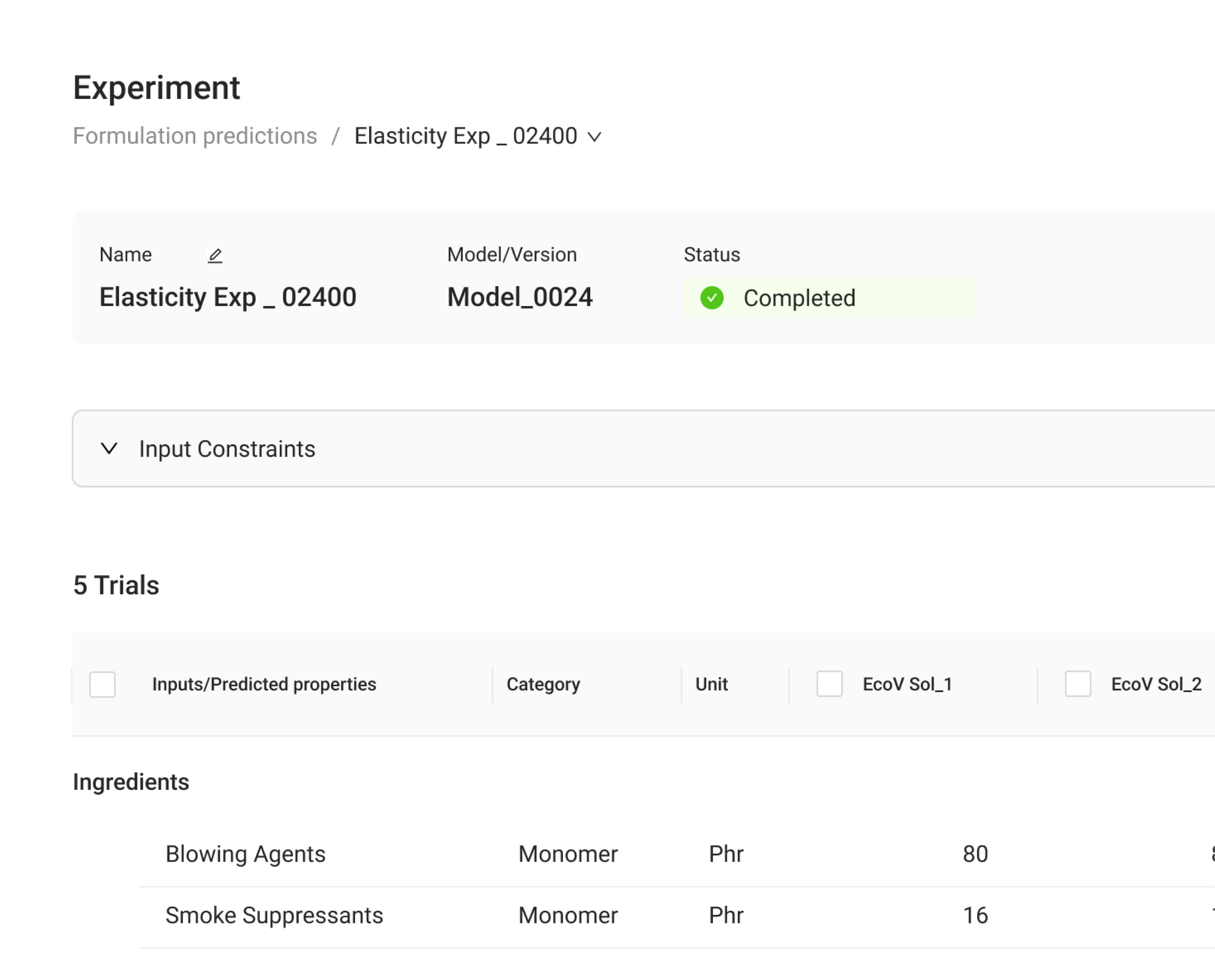The height and width of the screenshot is (980, 1215).
Task: Expand the Input Constraints section chevron
Action: (x=109, y=449)
